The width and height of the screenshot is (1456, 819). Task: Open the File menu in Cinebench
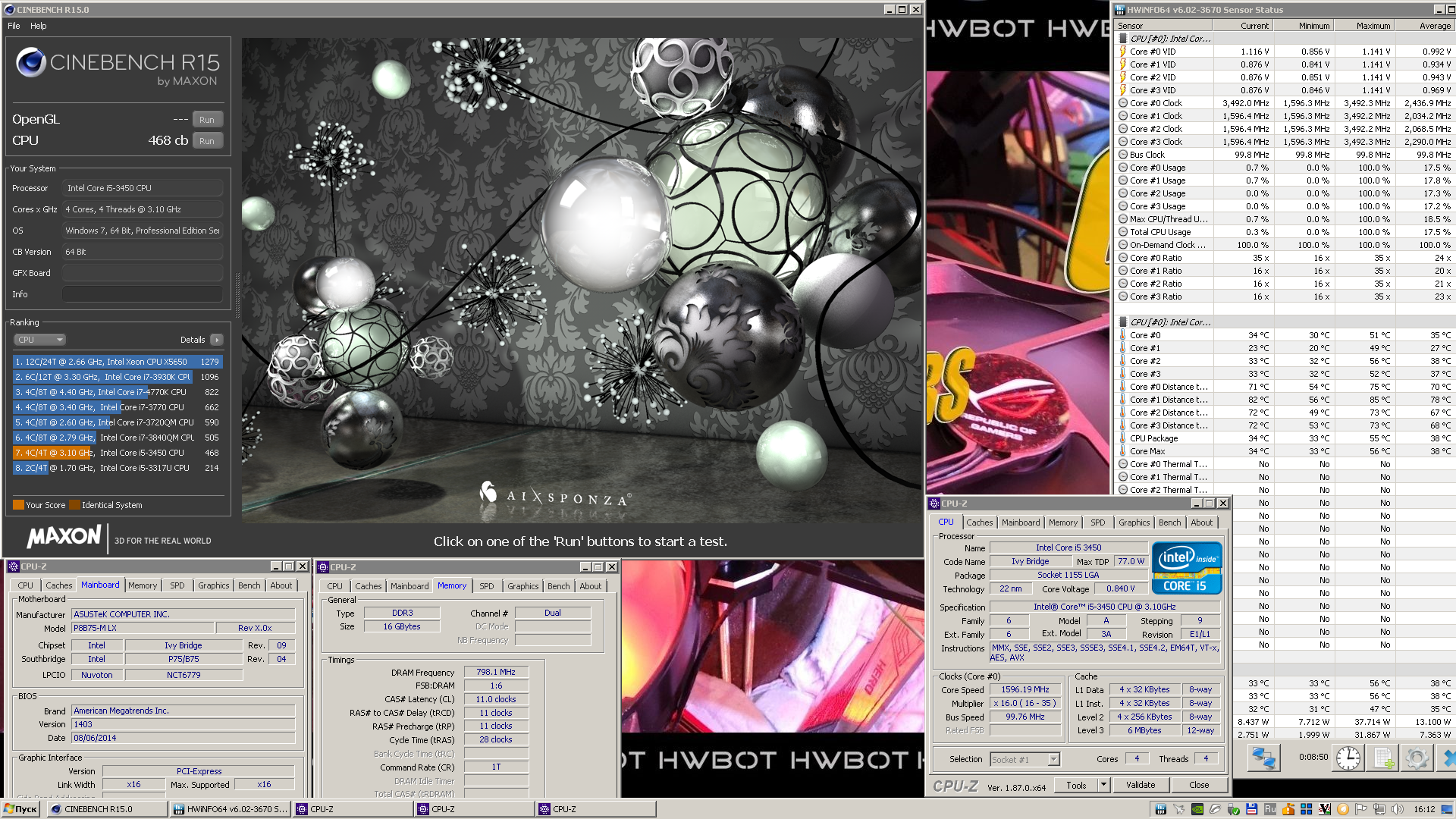14,26
